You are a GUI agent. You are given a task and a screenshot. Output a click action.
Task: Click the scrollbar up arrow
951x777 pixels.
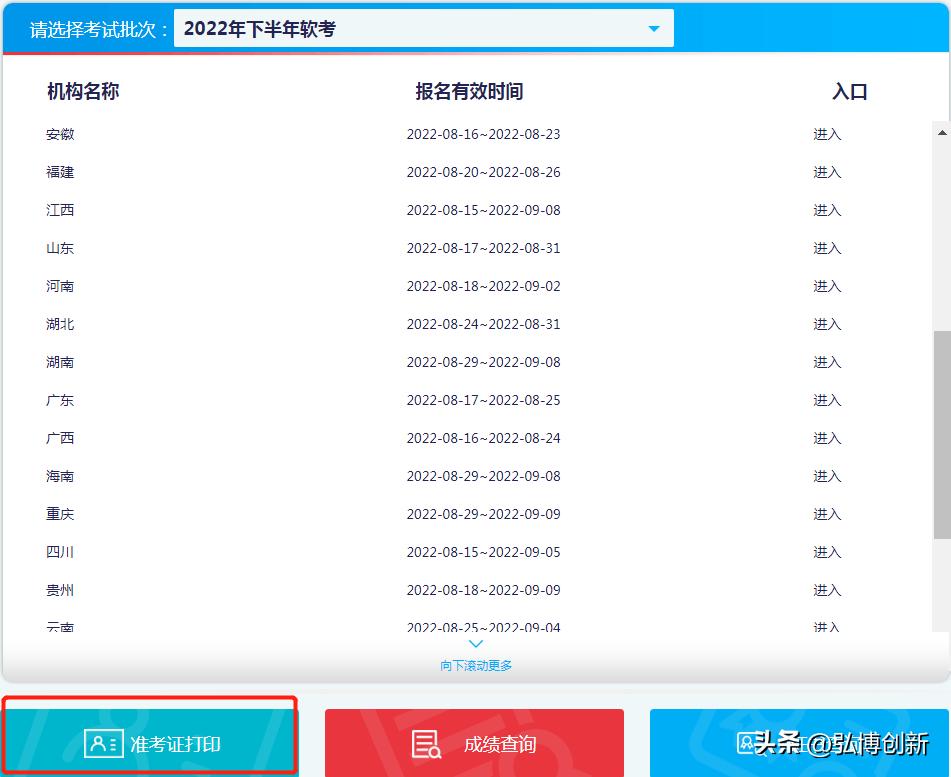click(x=939, y=131)
